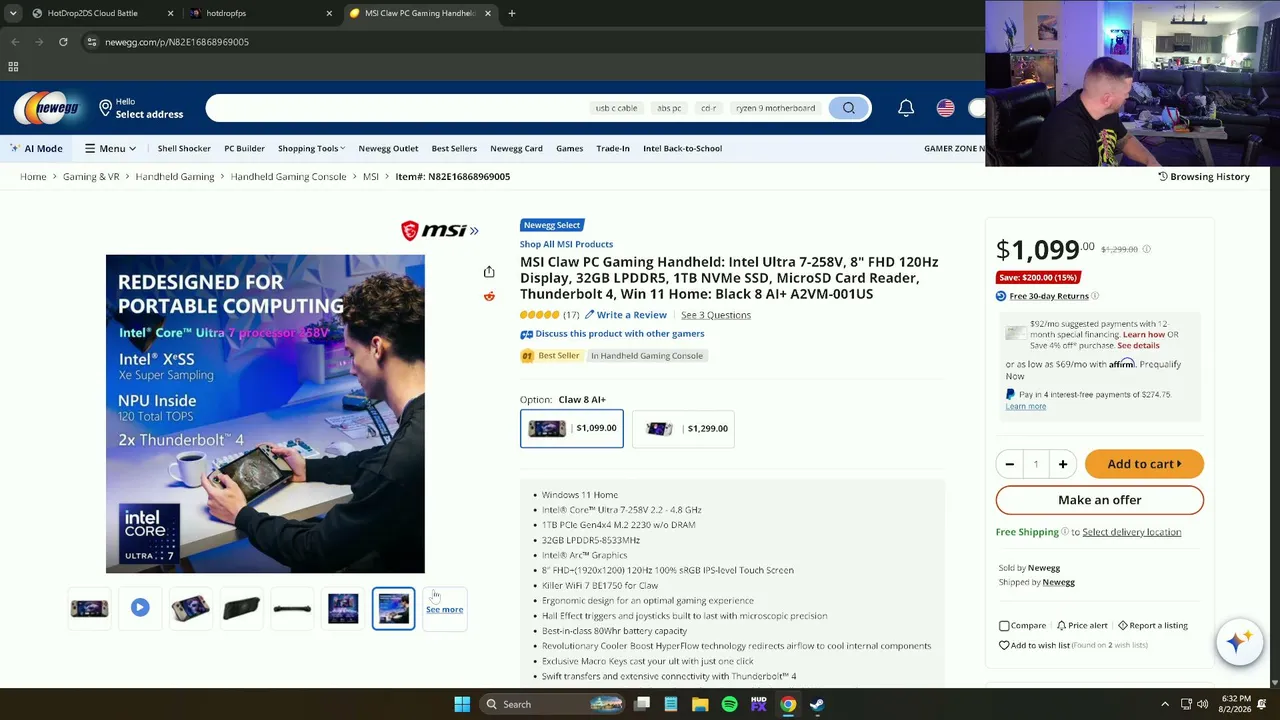The width and height of the screenshot is (1280, 720).
Task: See more product images
Action: 444,609
